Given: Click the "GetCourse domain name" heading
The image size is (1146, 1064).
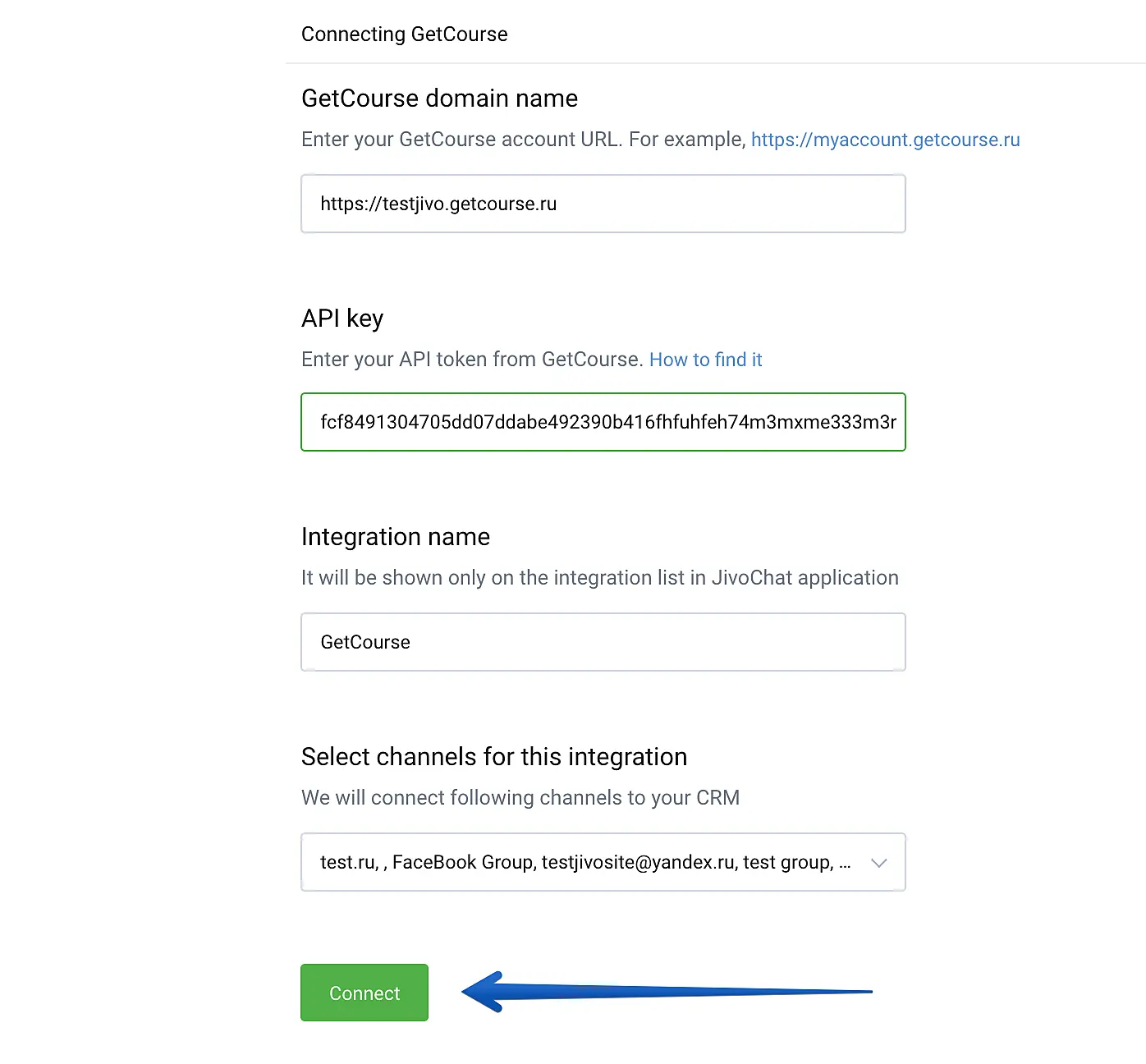Looking at the screenshot, I should (x=439, y=99).
